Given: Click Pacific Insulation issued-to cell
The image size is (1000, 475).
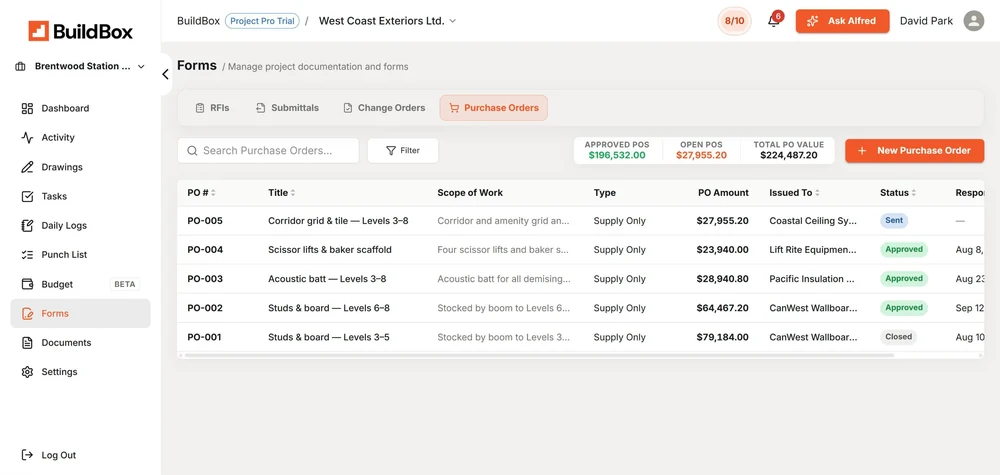Looking at the screenshot, I should pyautogui.click(x=812, y=279).
